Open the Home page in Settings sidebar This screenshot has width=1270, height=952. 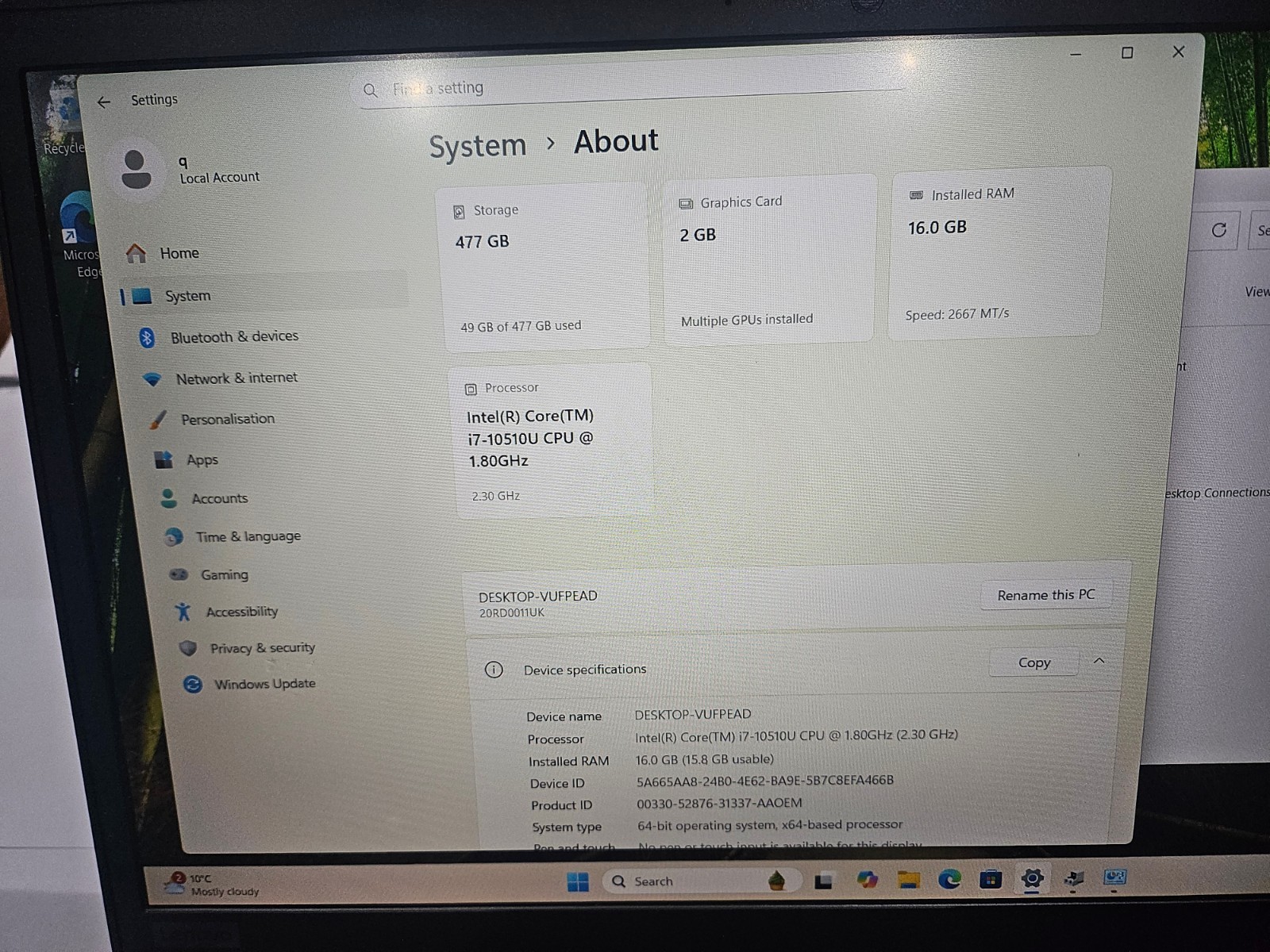[179, 253]
